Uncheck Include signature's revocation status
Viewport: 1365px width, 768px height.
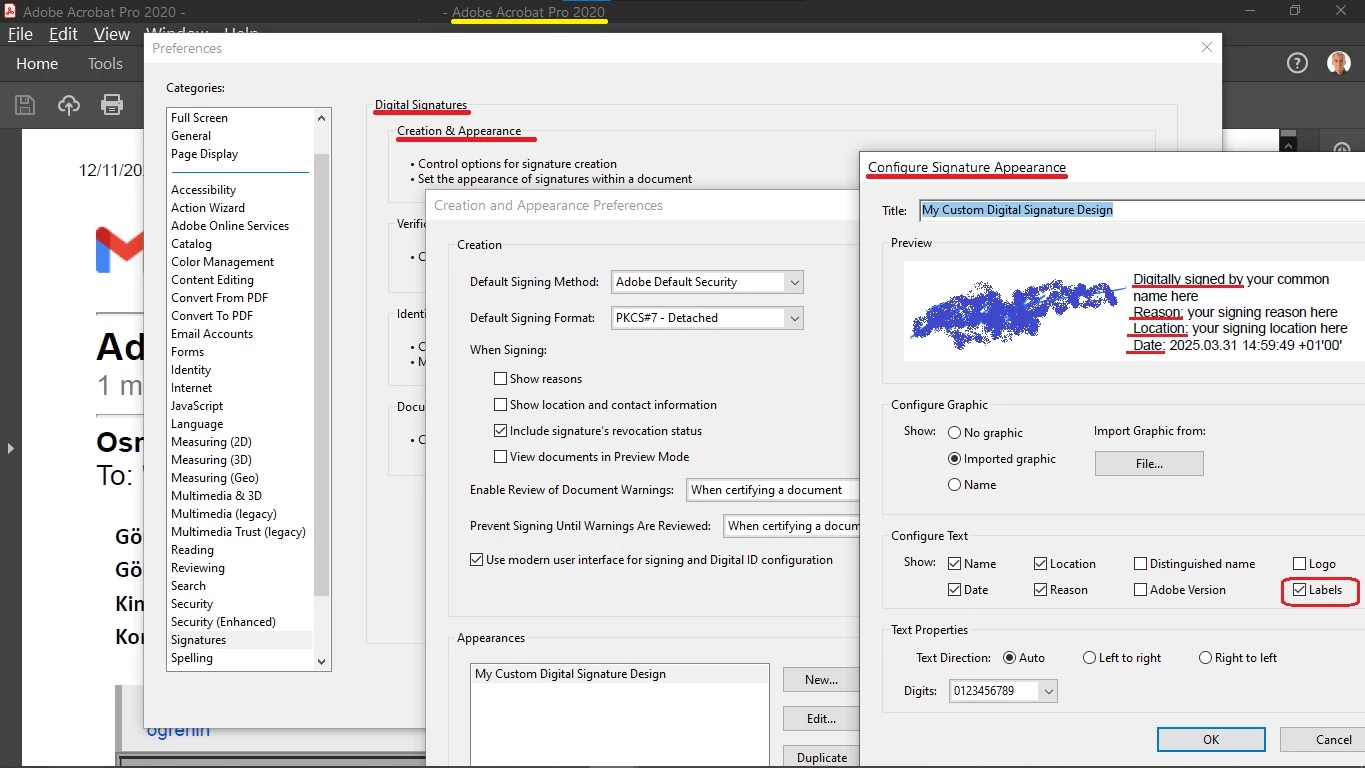(500, 431)
